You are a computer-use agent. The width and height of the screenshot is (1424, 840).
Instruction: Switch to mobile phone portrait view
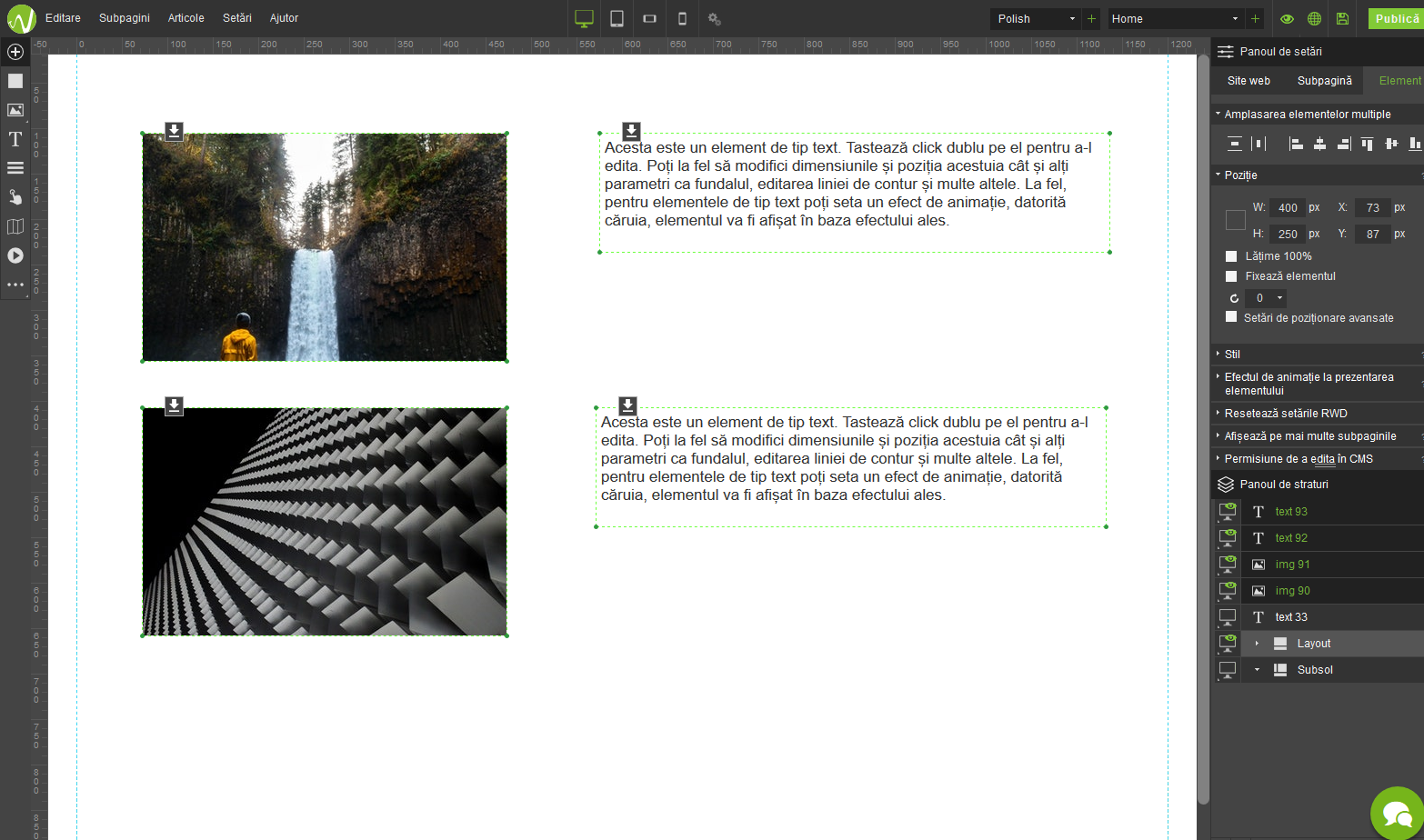click(682, 18)
